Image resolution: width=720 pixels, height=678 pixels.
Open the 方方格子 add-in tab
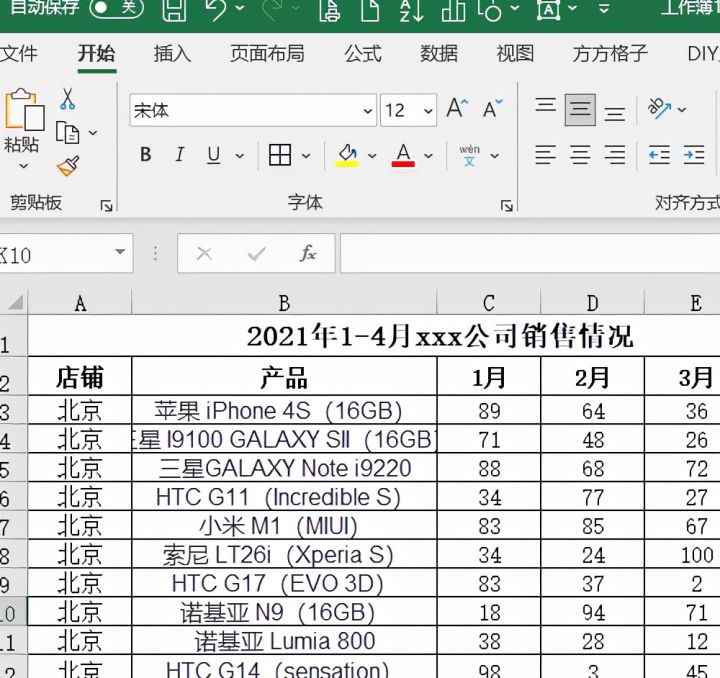point(610,54)
